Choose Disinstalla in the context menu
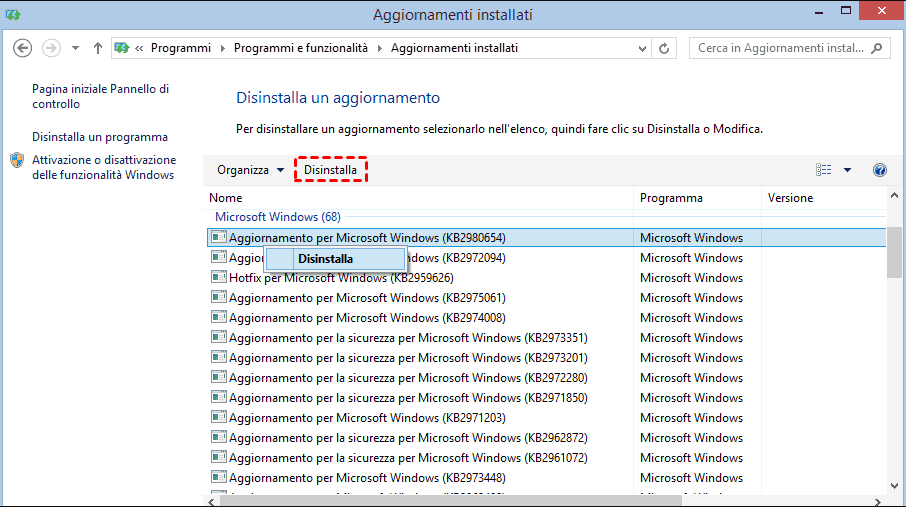 [x=326, y=258]
